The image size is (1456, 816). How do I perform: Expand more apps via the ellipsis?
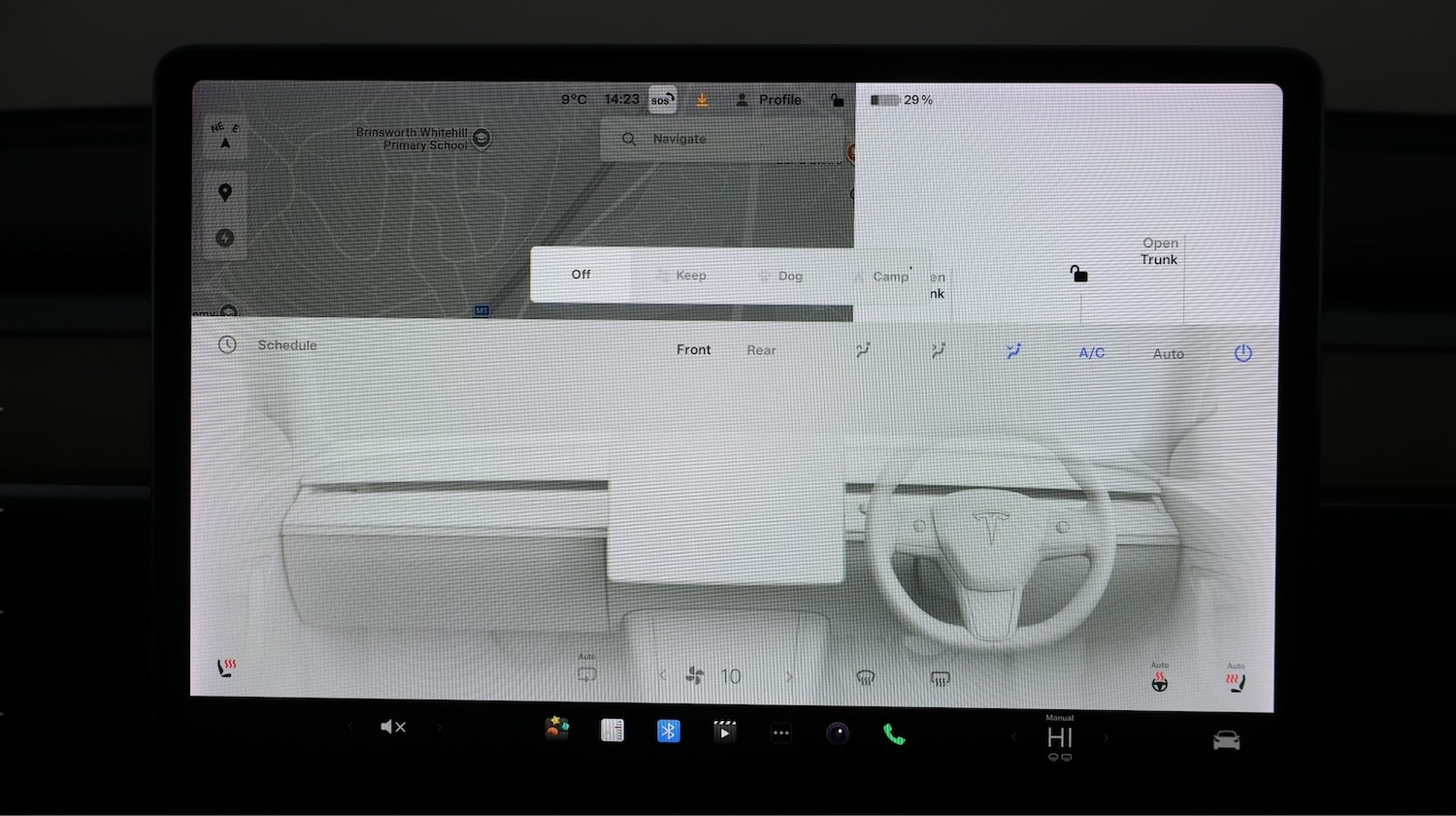tap(780, 733)
